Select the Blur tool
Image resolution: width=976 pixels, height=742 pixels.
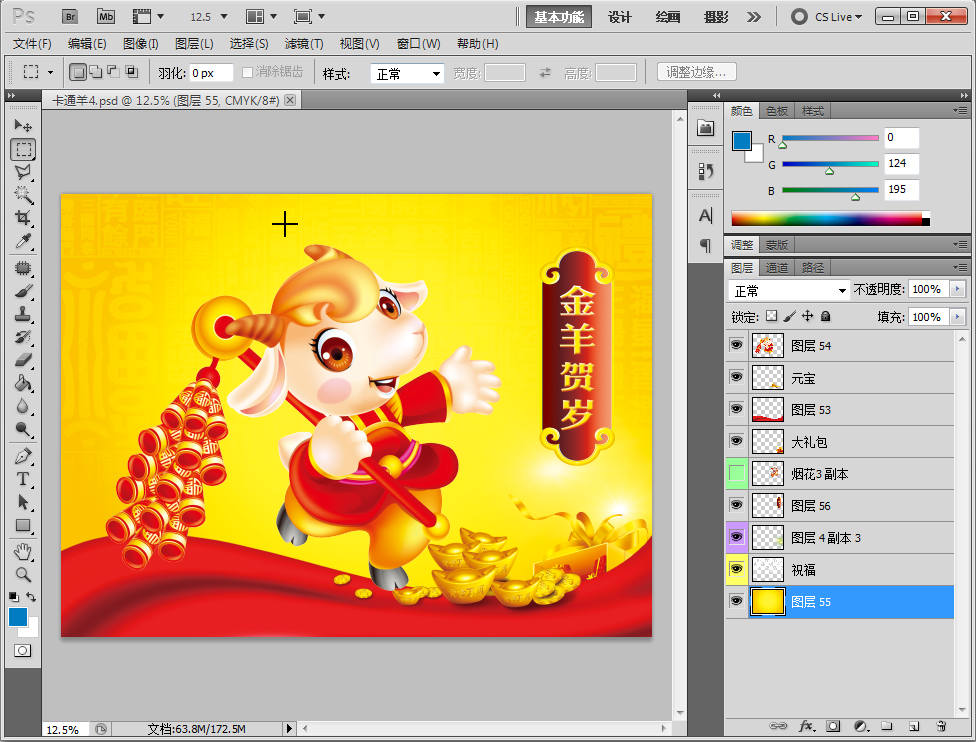(23, 406)
